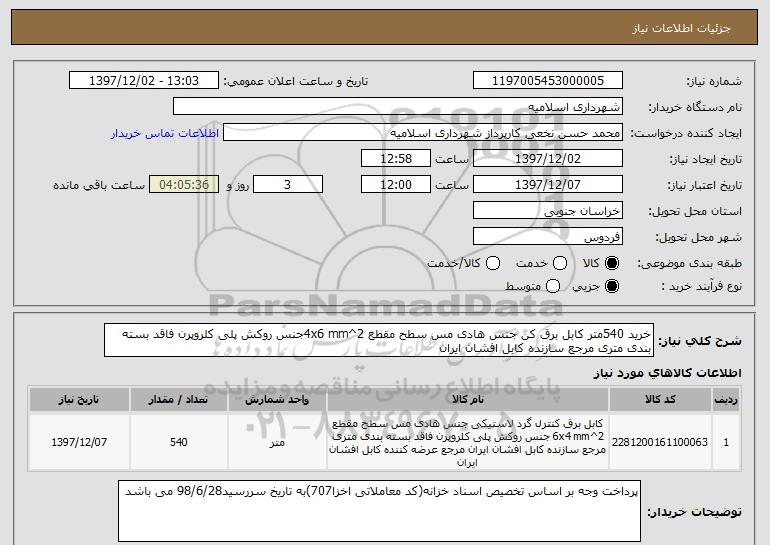This screenshot has width=770, height=545.
Task: Click the نام کالا column header
Action: click(x=468, y=400)
